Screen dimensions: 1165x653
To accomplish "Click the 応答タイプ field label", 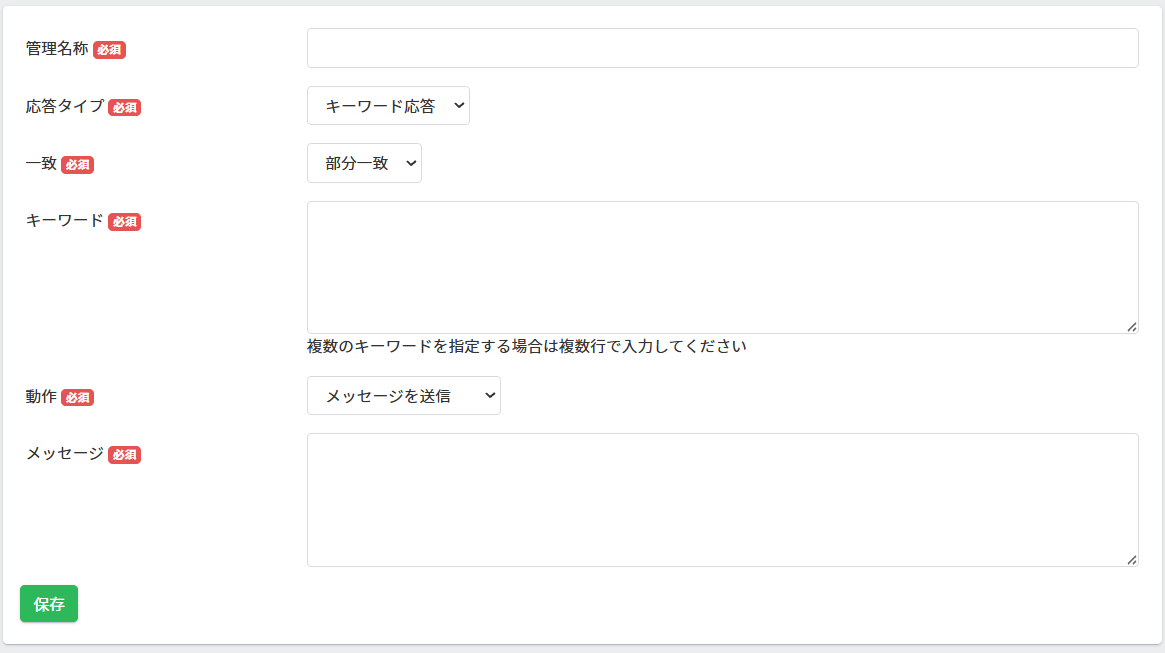I will pyautogui.click(x=65, y=106).
